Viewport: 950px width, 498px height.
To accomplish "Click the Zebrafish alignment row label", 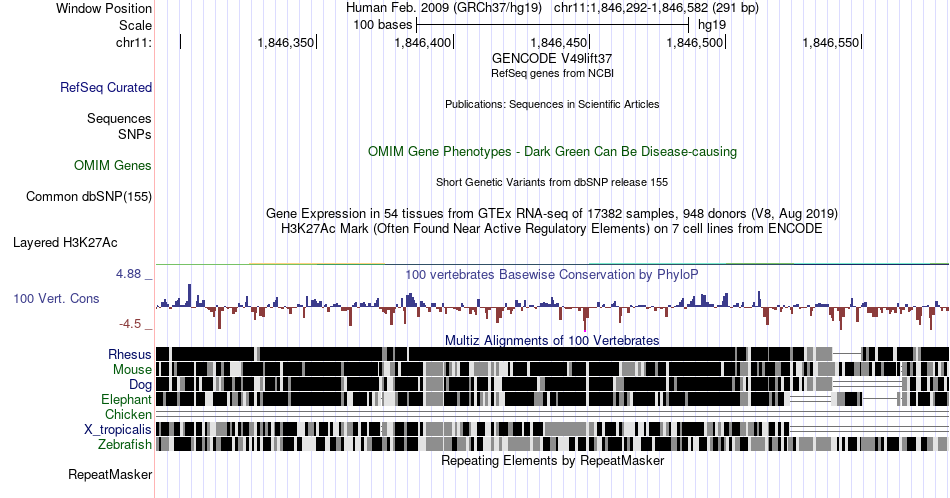I will pyautogui.click(x=125, y=445).
